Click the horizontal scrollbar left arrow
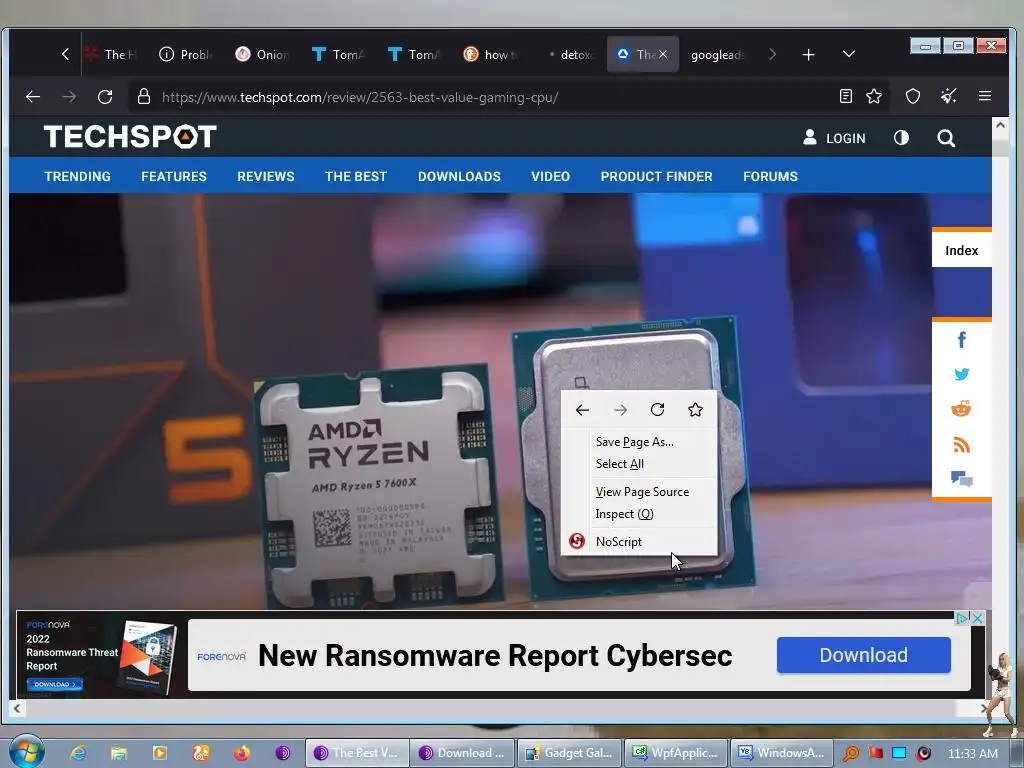 click(x=17, y=708)
